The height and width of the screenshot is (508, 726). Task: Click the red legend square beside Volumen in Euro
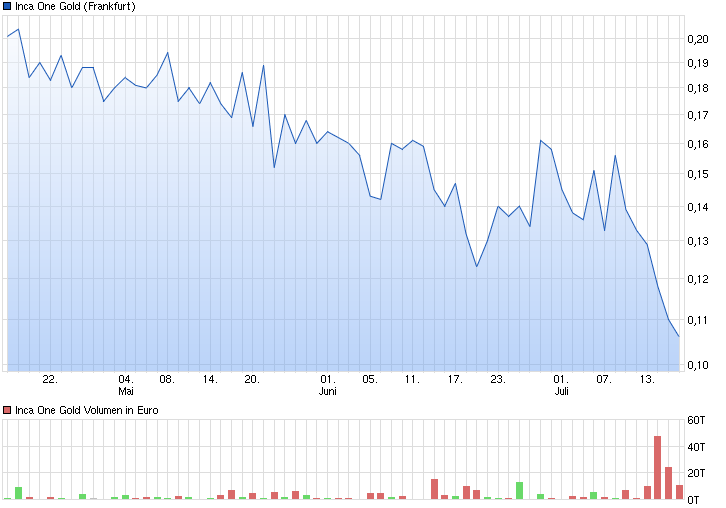[x=7, y=410]
